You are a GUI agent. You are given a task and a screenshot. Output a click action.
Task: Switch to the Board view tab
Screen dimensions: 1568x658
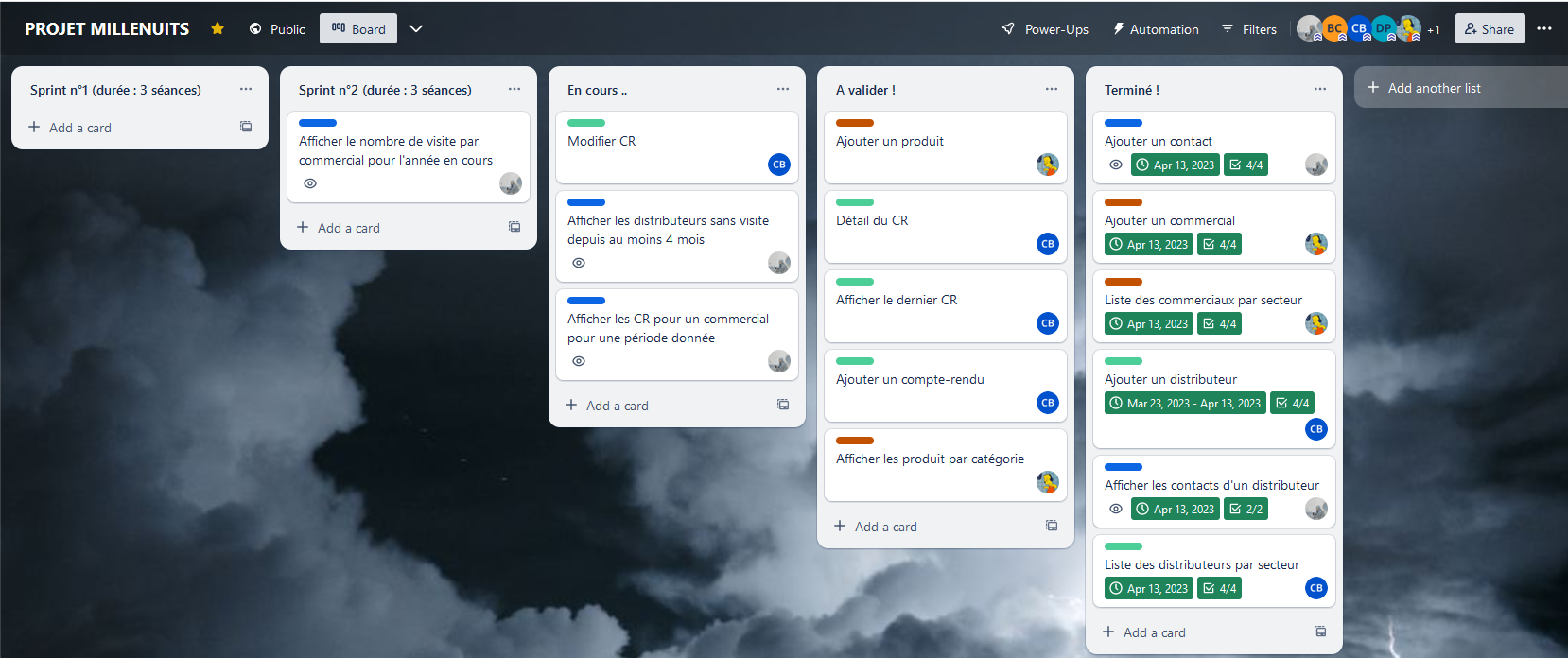[x=358, y=29]
